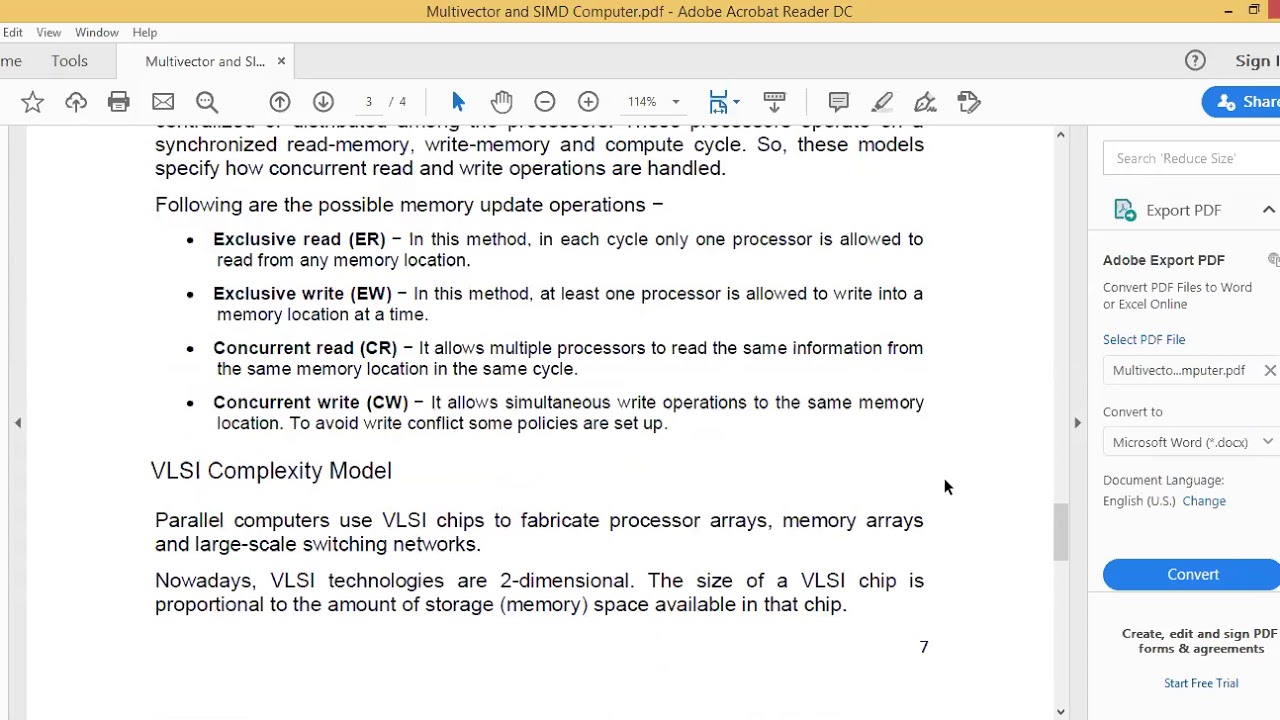This screenshot has width=1280, height=720.
Task: Zoom in with the plus icon
Action: click(588, 102)
